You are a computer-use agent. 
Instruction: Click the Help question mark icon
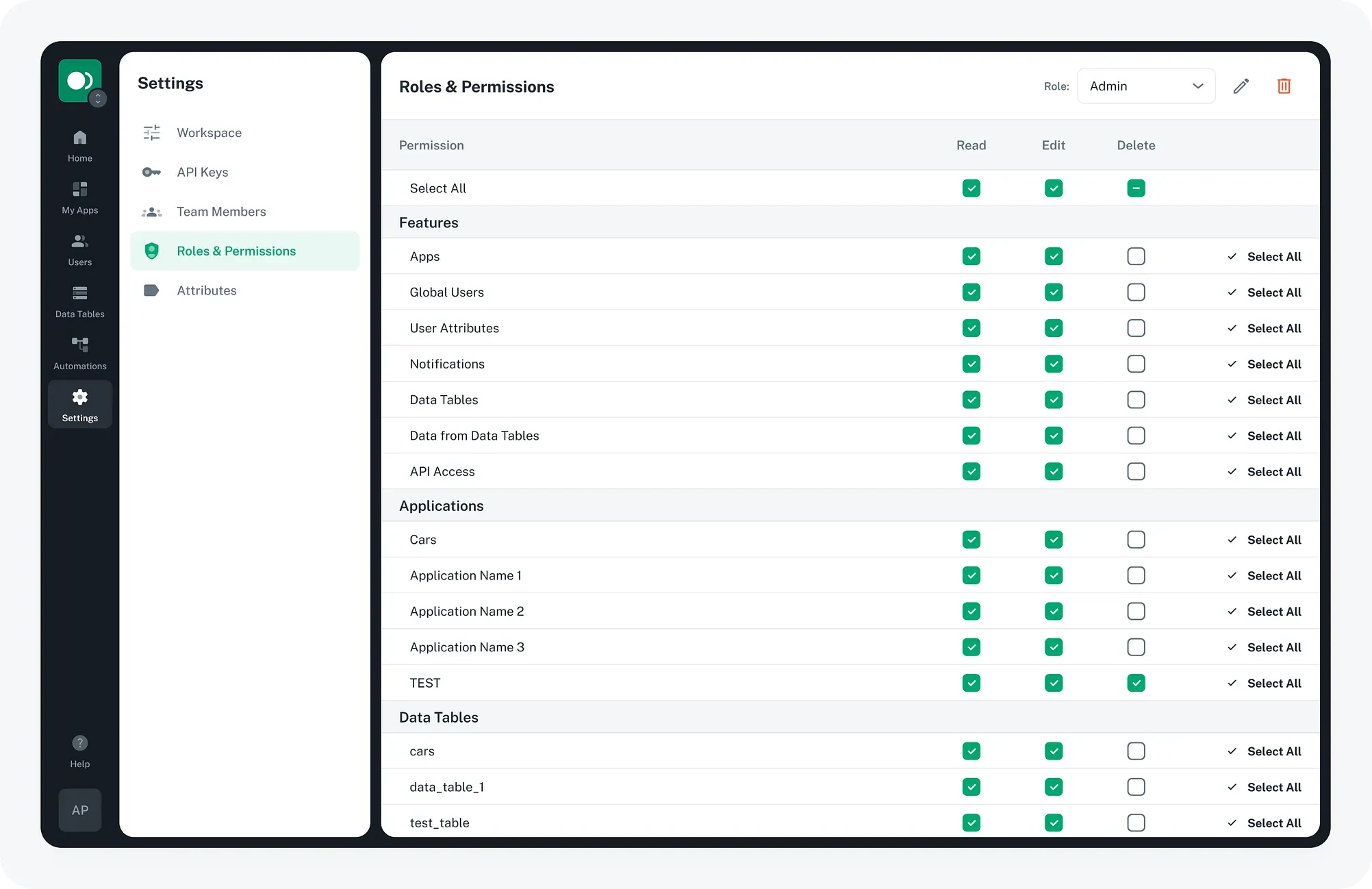pyautogui.click(x=80, y=743)
